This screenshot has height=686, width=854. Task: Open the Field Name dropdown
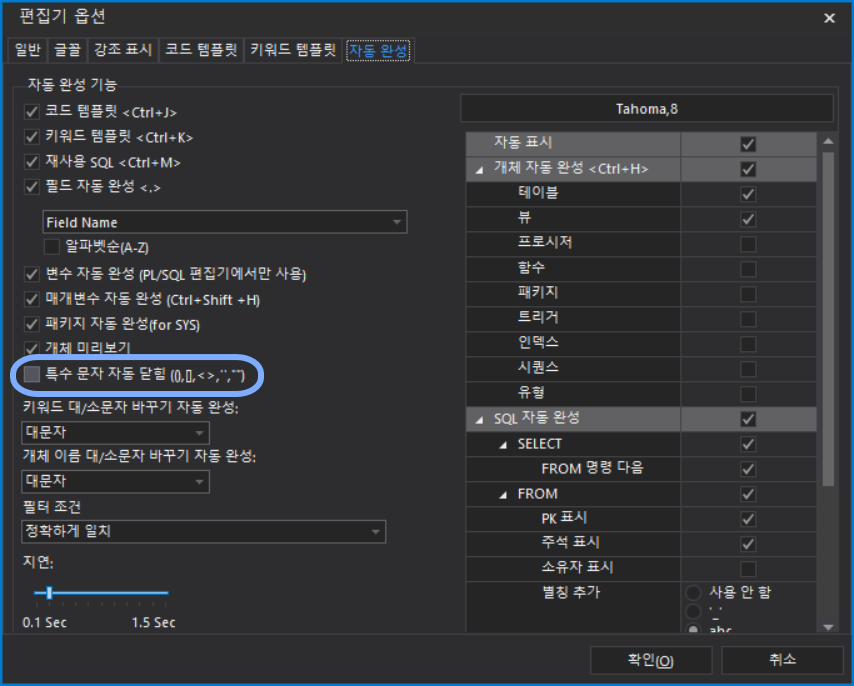[224, 222]
